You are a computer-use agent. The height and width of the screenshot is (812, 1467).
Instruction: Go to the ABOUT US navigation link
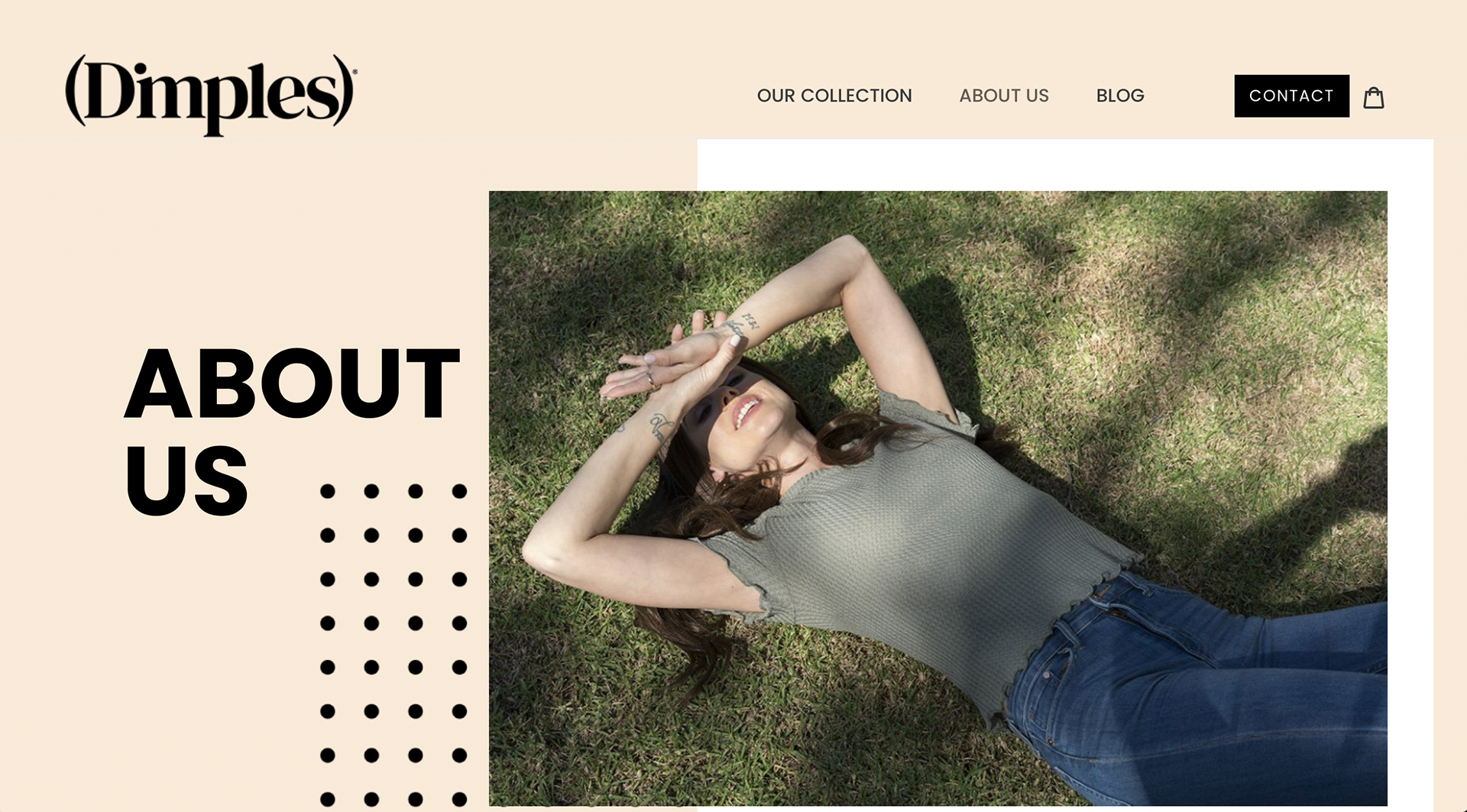pos(1004,95)
